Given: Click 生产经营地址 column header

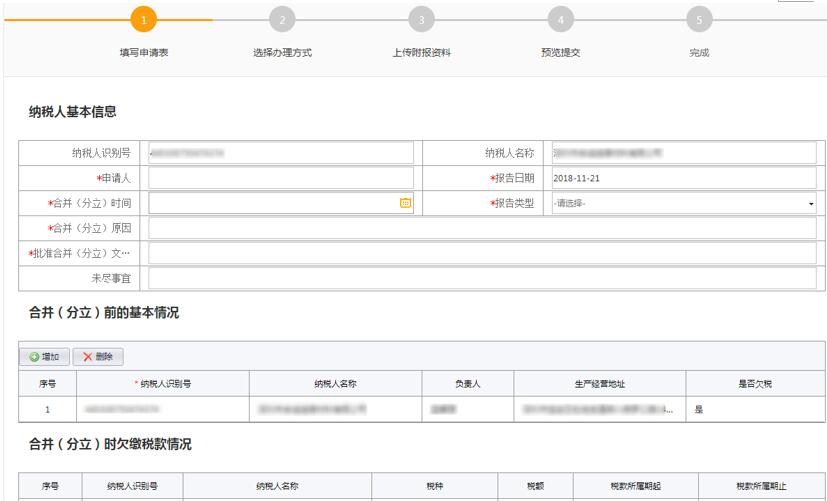Looking at the screenshot, I should (x=600, y=384).
